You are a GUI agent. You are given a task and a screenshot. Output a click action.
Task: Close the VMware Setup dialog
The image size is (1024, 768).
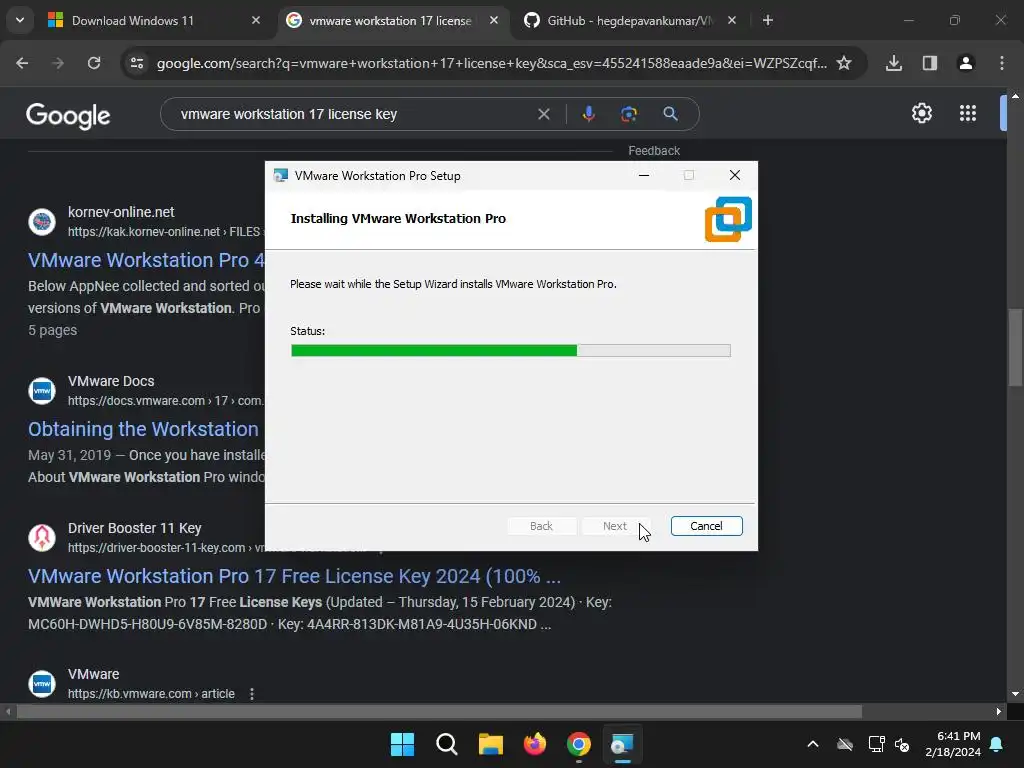click(735, 175)
